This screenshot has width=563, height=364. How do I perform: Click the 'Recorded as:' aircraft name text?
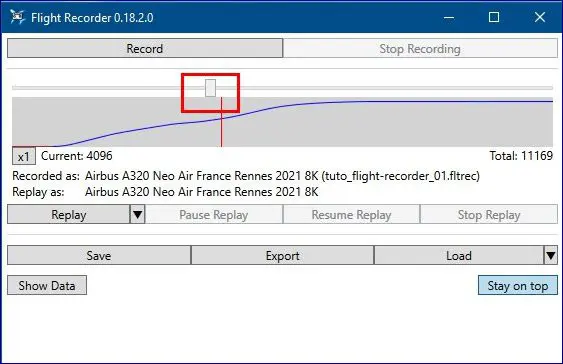pyautogui.click(x=282, y=176)
